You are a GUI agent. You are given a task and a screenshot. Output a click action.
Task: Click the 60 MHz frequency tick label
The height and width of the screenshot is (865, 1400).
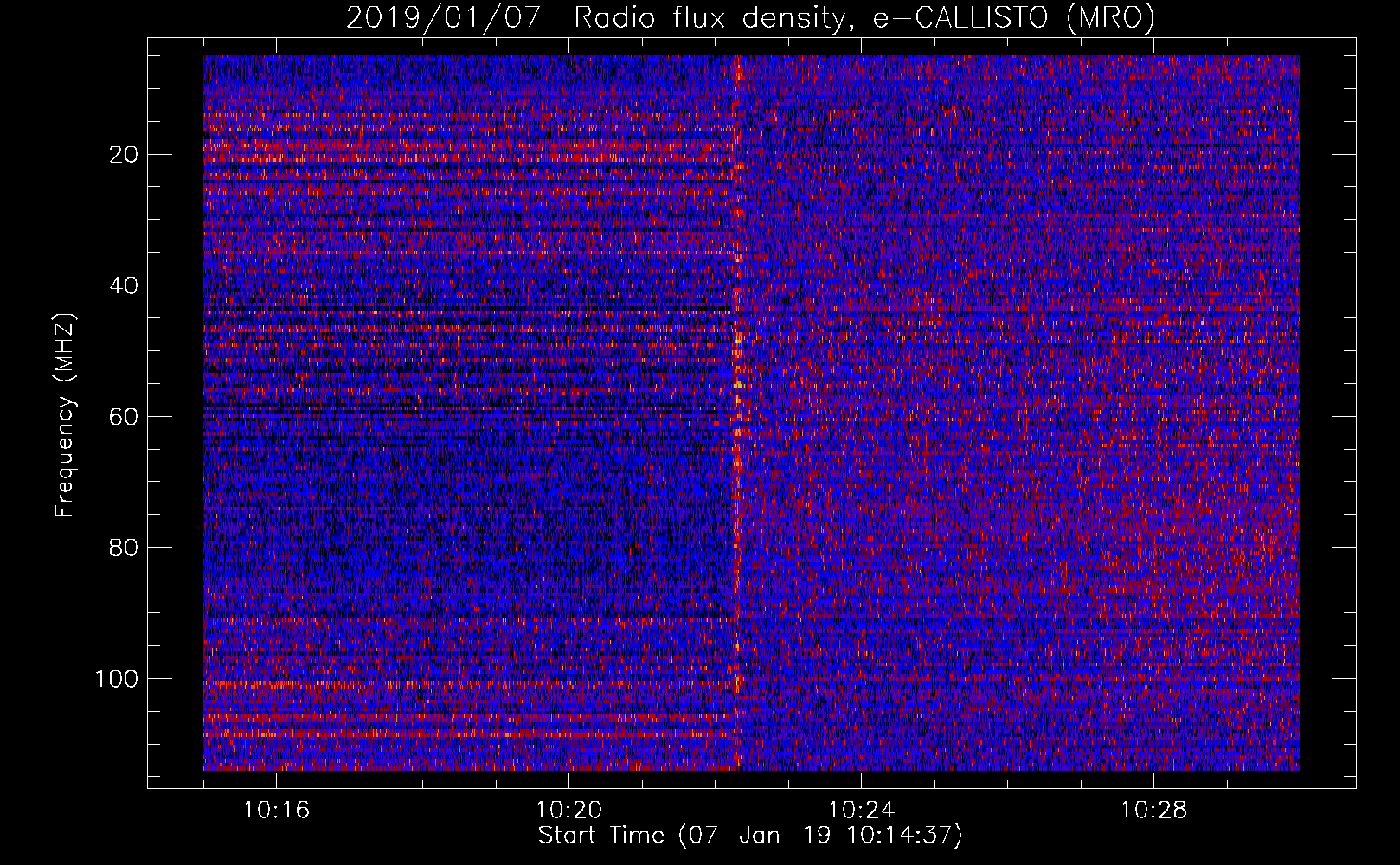point(125,417)
